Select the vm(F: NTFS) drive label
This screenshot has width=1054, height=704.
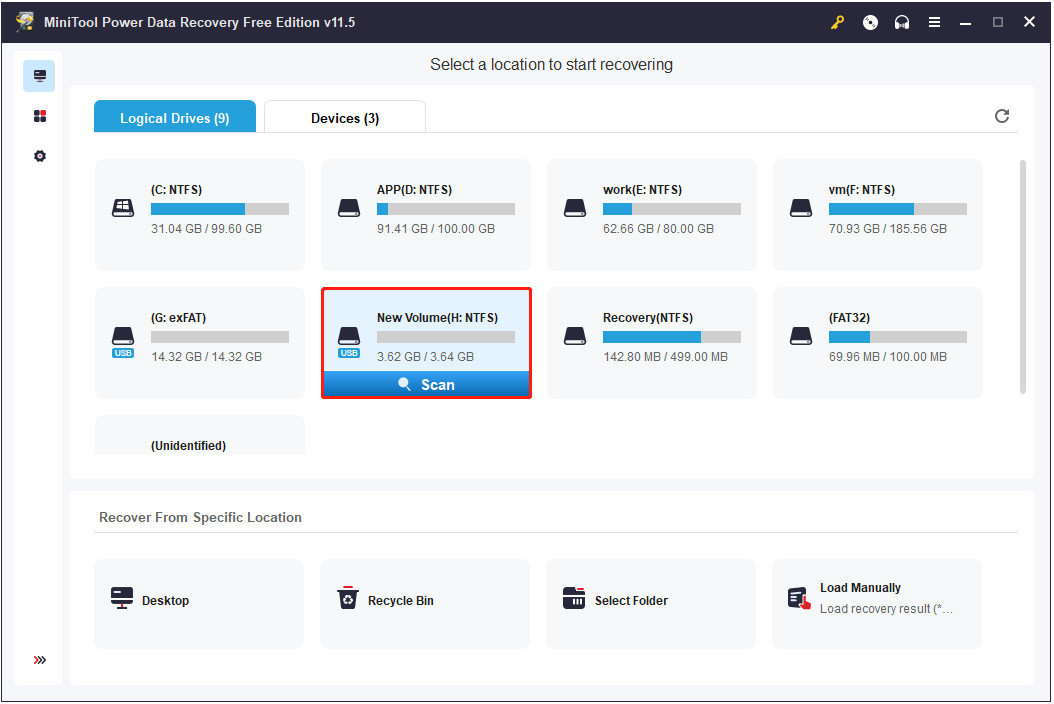point(862,190)
